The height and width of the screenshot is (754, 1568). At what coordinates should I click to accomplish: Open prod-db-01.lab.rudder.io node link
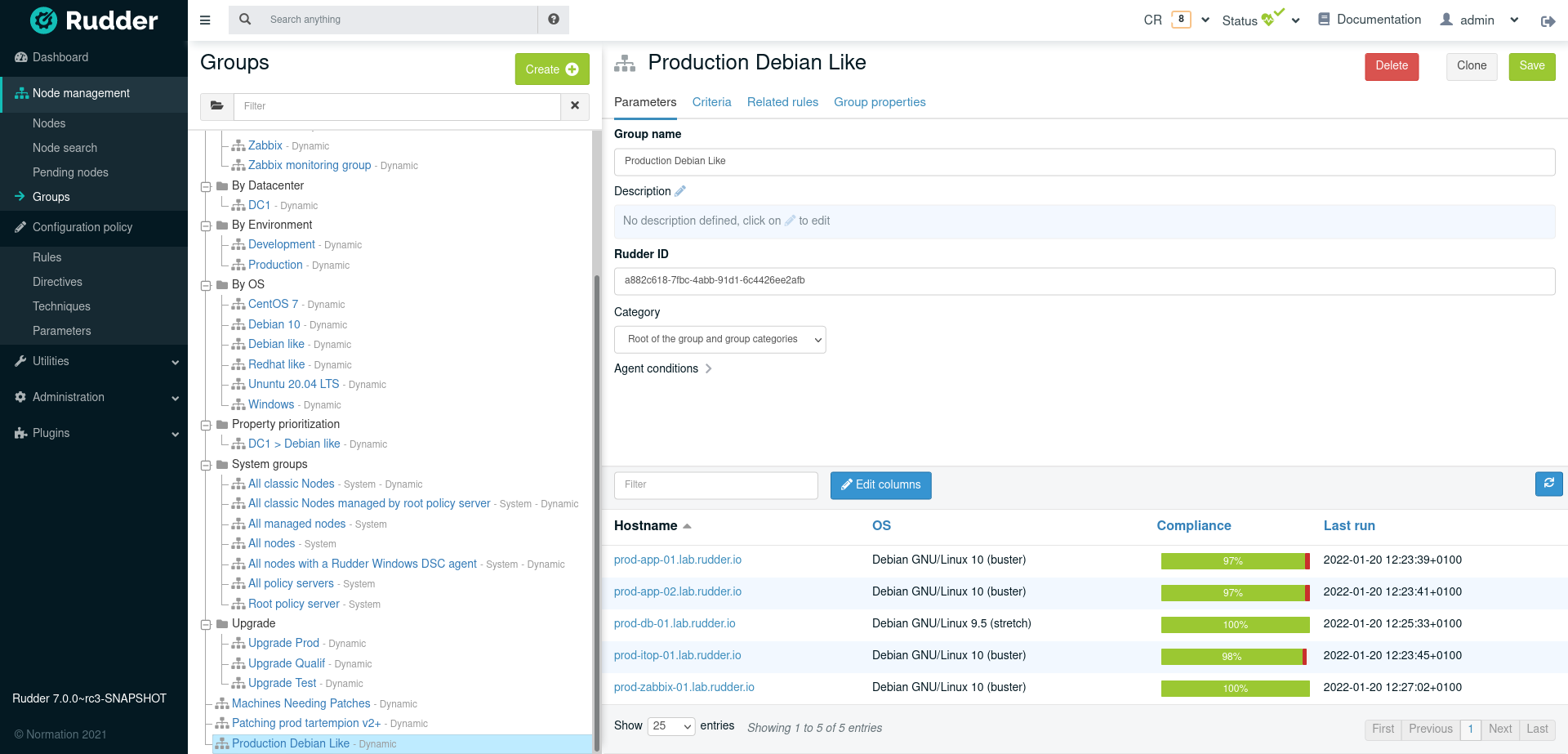[675, 623]
